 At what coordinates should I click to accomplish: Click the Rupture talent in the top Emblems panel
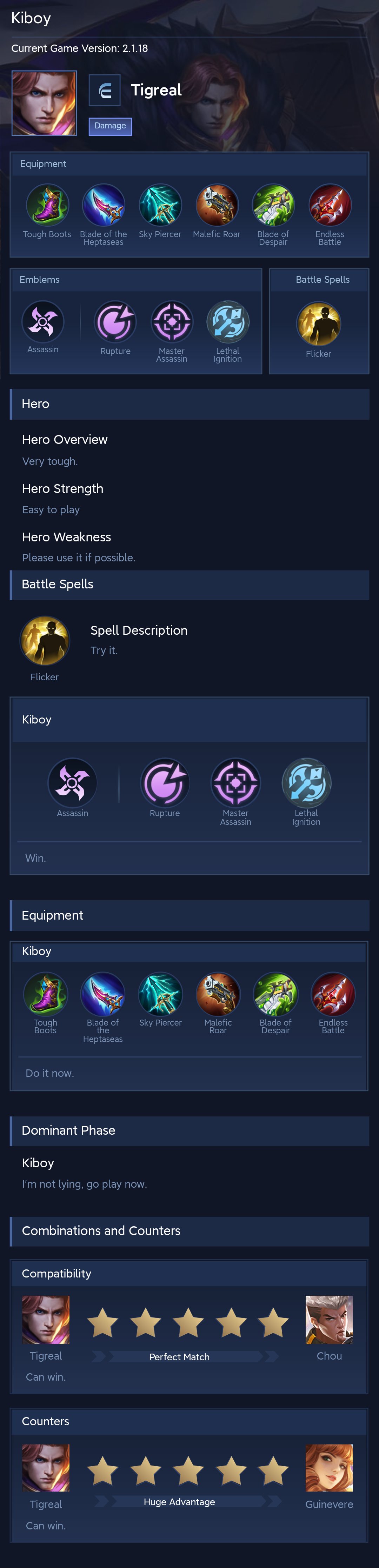[115, 321]
